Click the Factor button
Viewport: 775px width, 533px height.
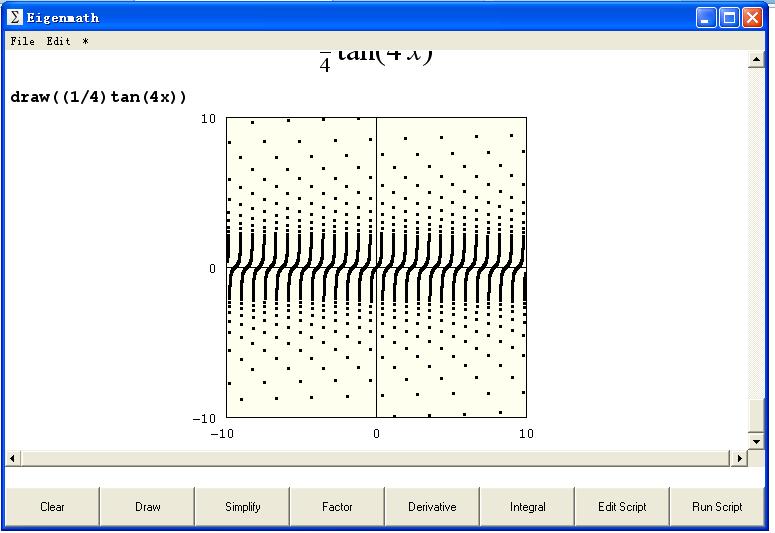coord(337,507)
